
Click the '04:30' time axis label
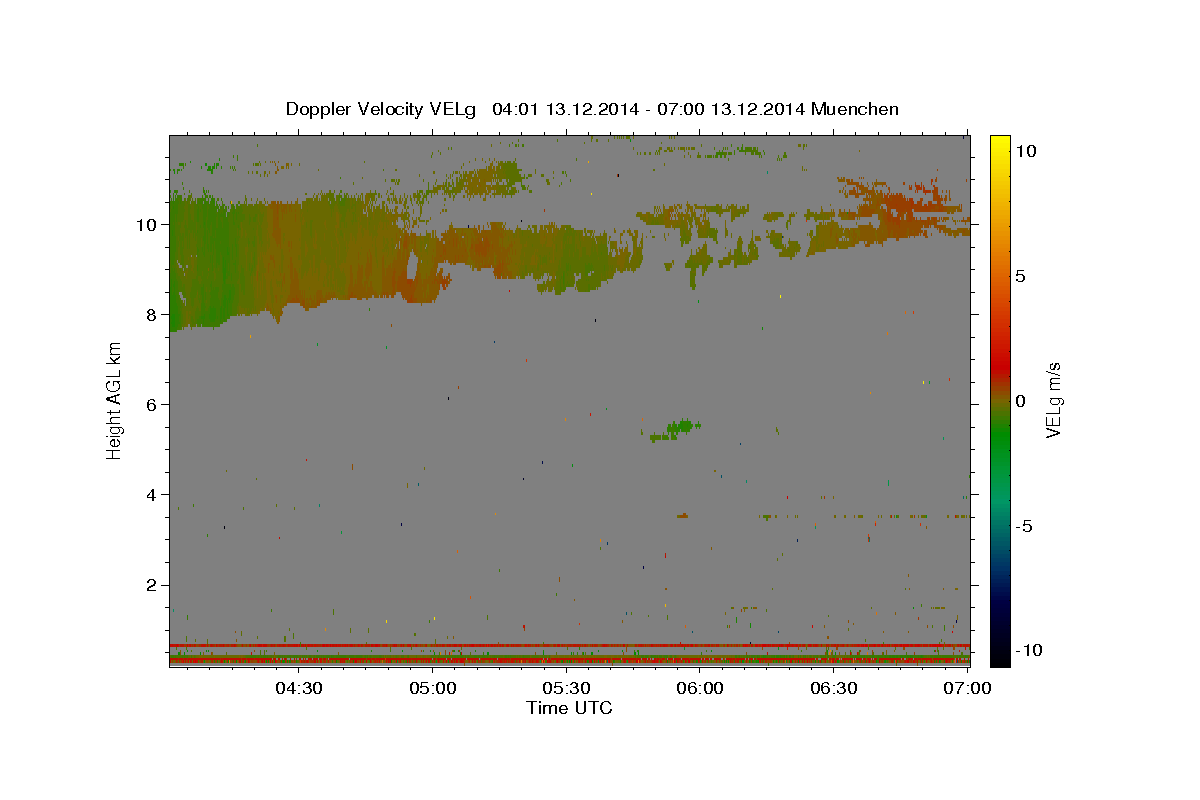click(x=298, y=688)
